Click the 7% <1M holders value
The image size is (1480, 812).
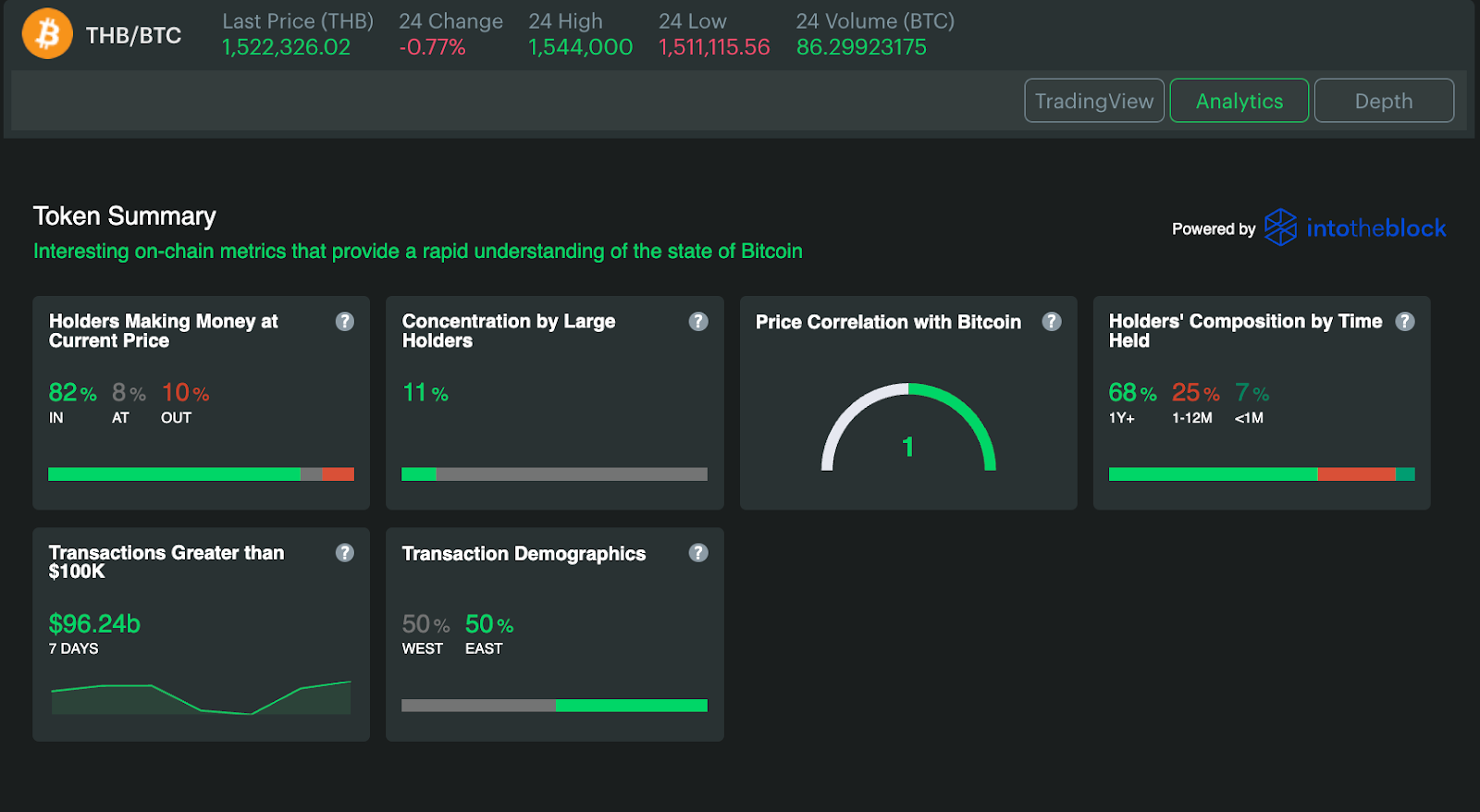tap(1252, 393)
